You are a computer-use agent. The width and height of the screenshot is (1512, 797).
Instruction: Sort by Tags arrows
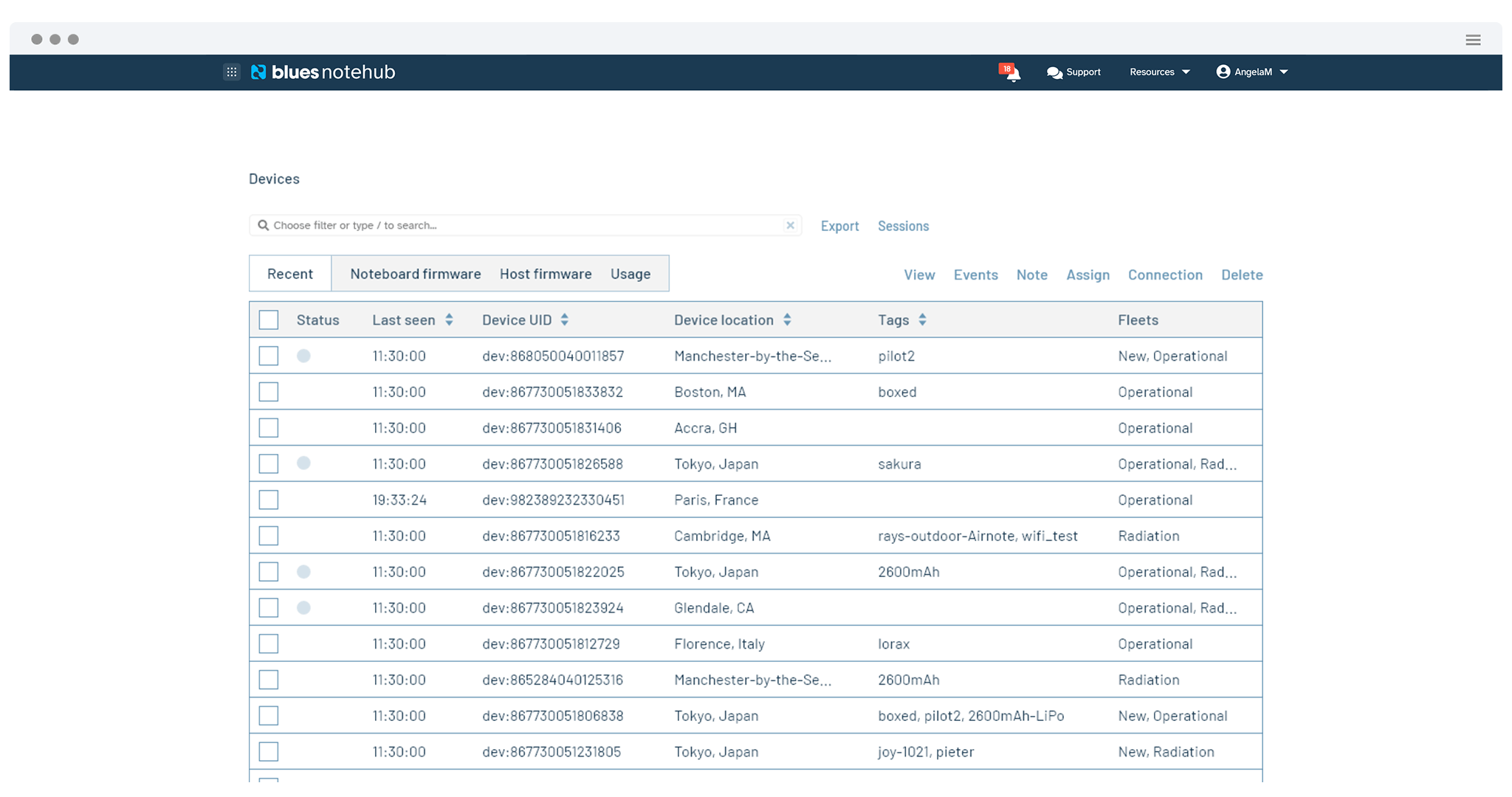(922, 320)
